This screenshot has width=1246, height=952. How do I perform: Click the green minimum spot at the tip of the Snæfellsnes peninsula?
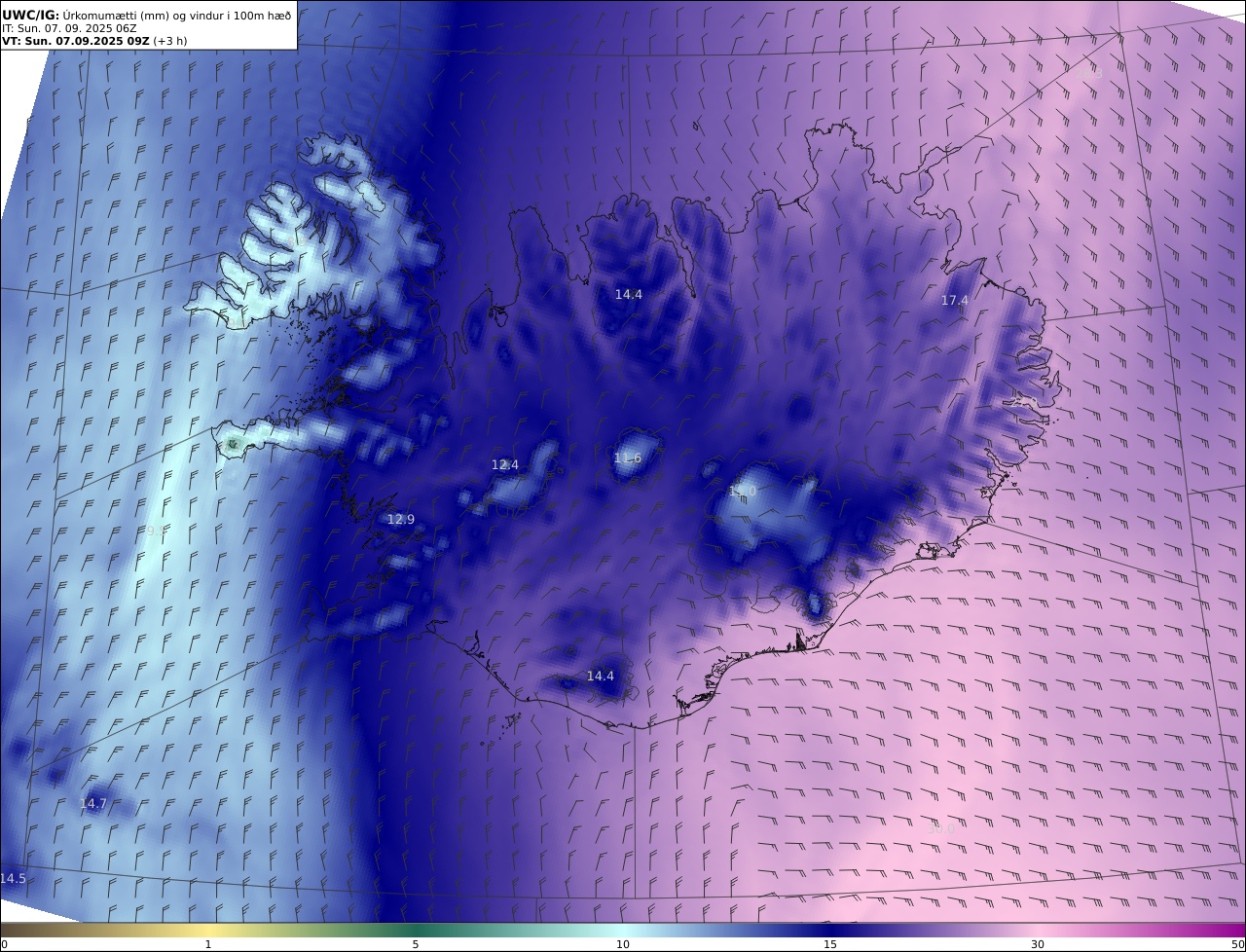tap(232, 444)
